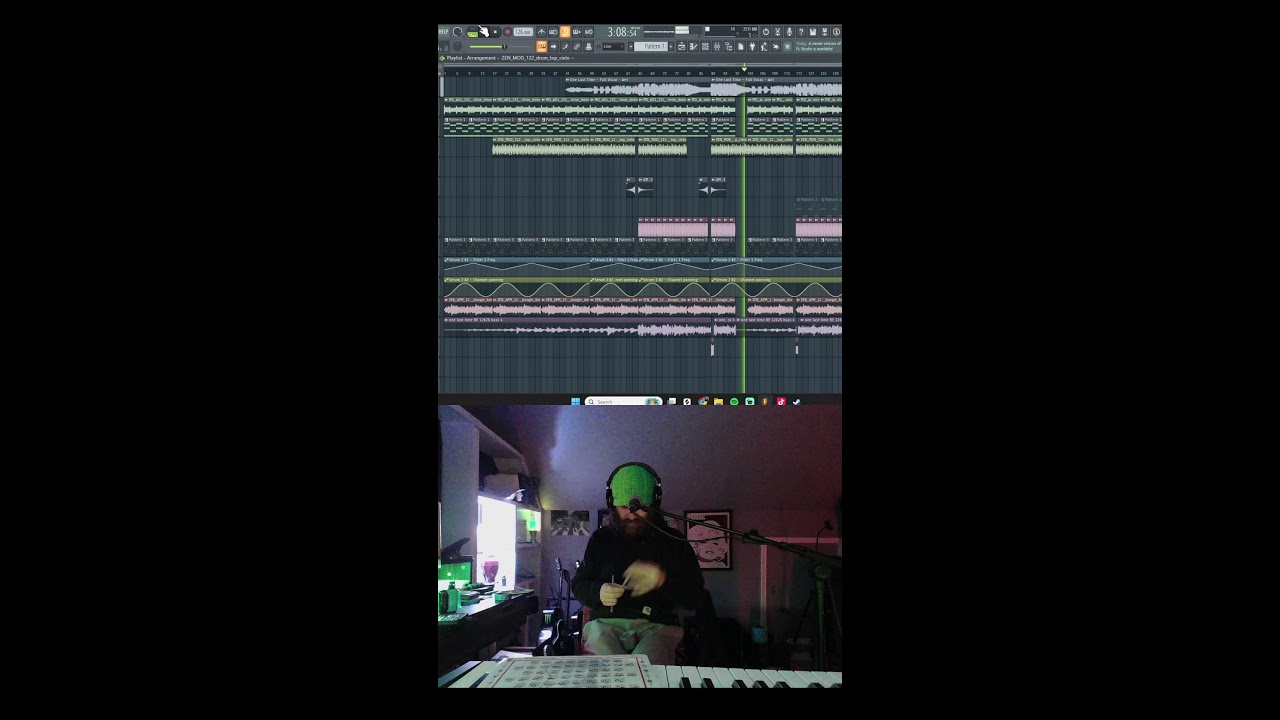Screen dimensions: 1280x720
Task: Toggle typing keyboard to piano icon
Action: pos(542,46)
